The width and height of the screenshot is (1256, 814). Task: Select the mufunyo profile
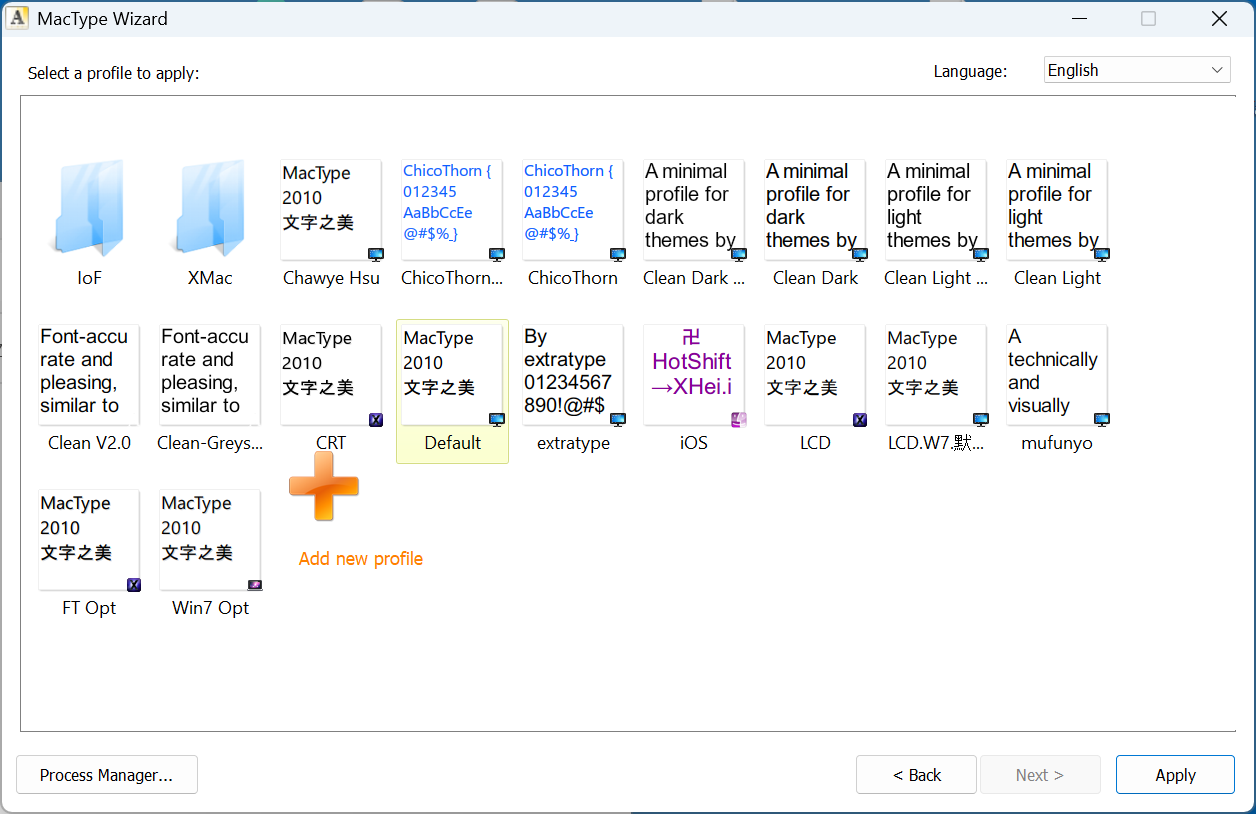(1056, 376)
